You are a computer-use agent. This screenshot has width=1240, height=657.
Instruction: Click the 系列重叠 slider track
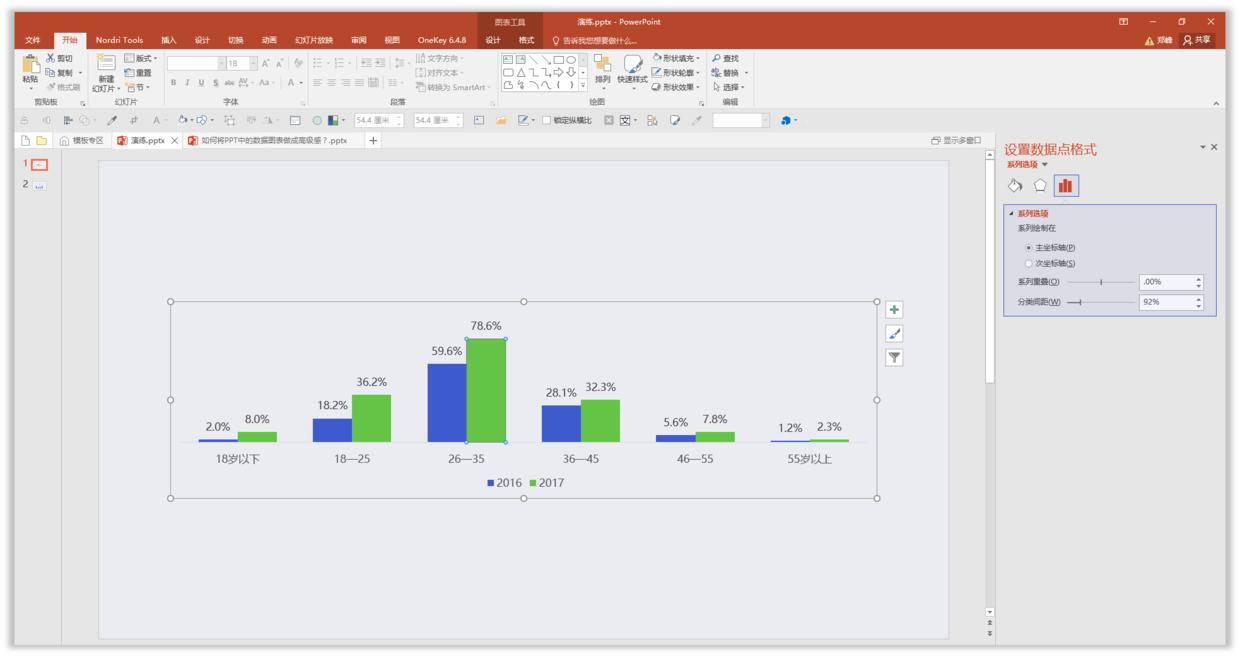(x=1100, y=282)
